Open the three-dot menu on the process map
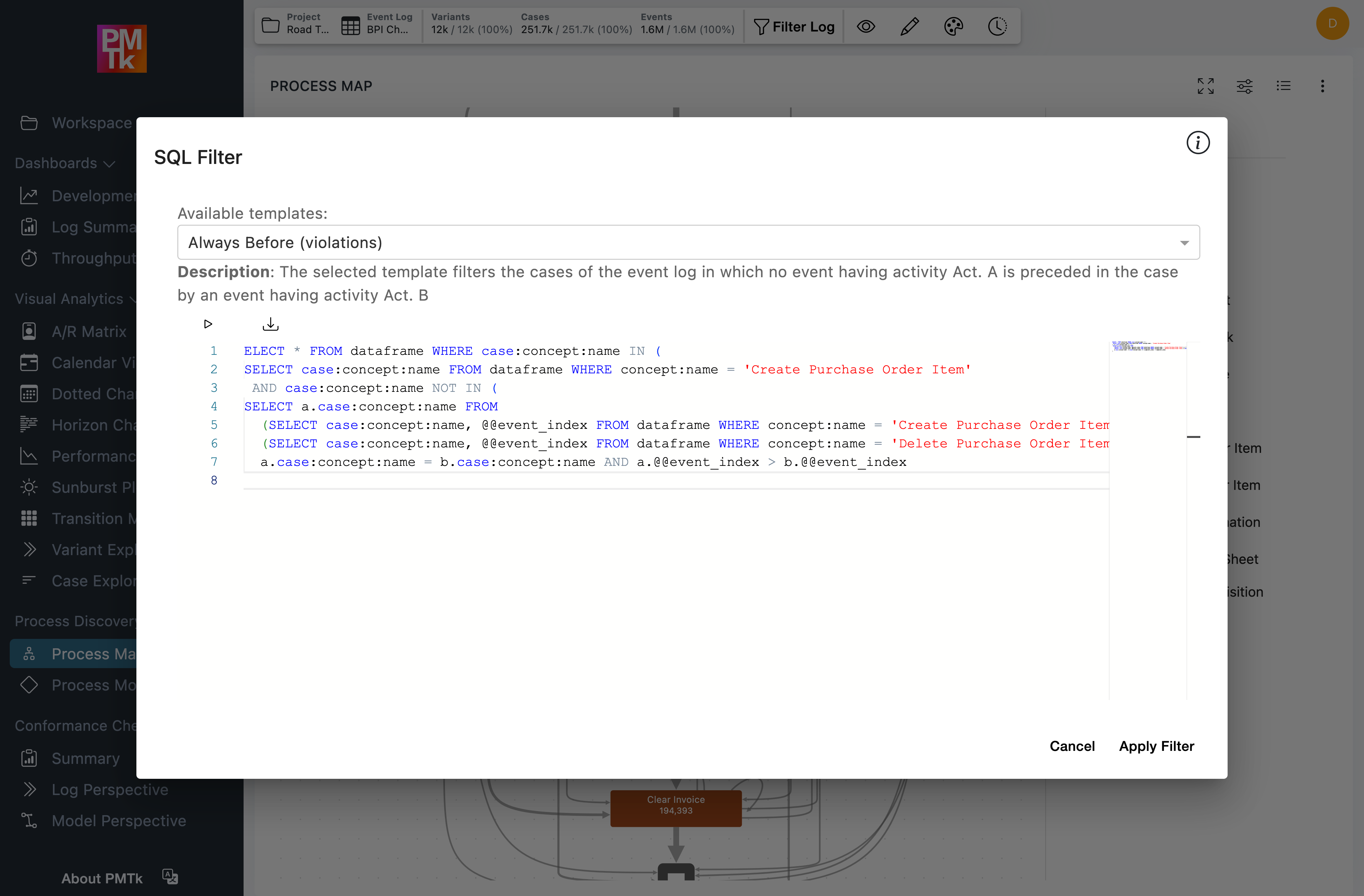 [x=1323, y=86]
